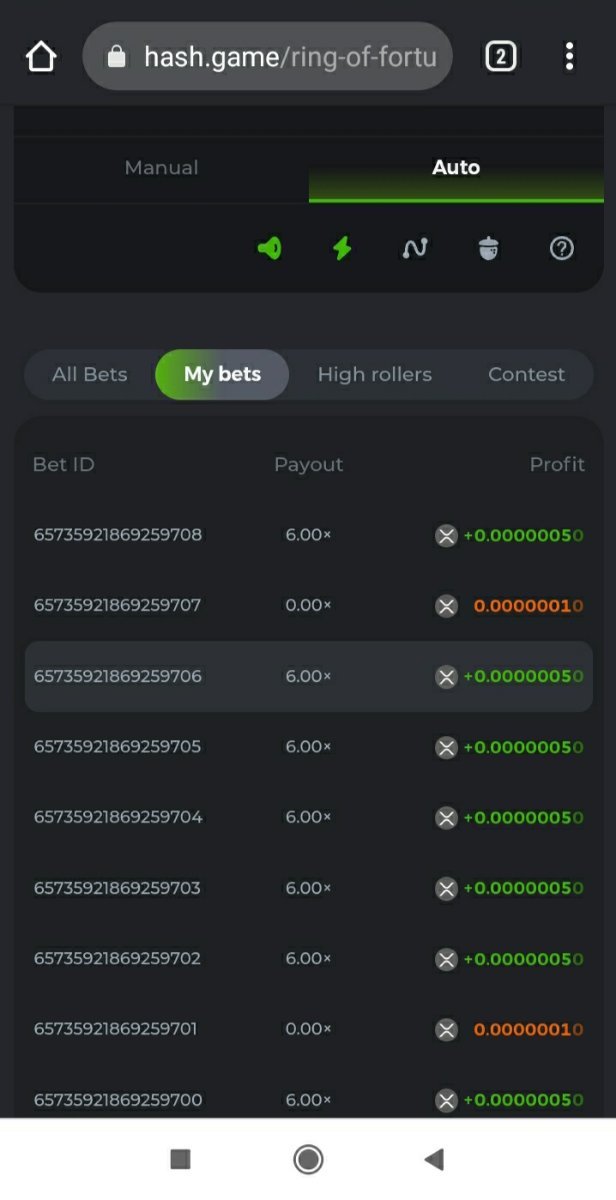The image size is (616, 1200).
Task: Click the losing bet ending in 259707
Action: [x=118, y=606]
